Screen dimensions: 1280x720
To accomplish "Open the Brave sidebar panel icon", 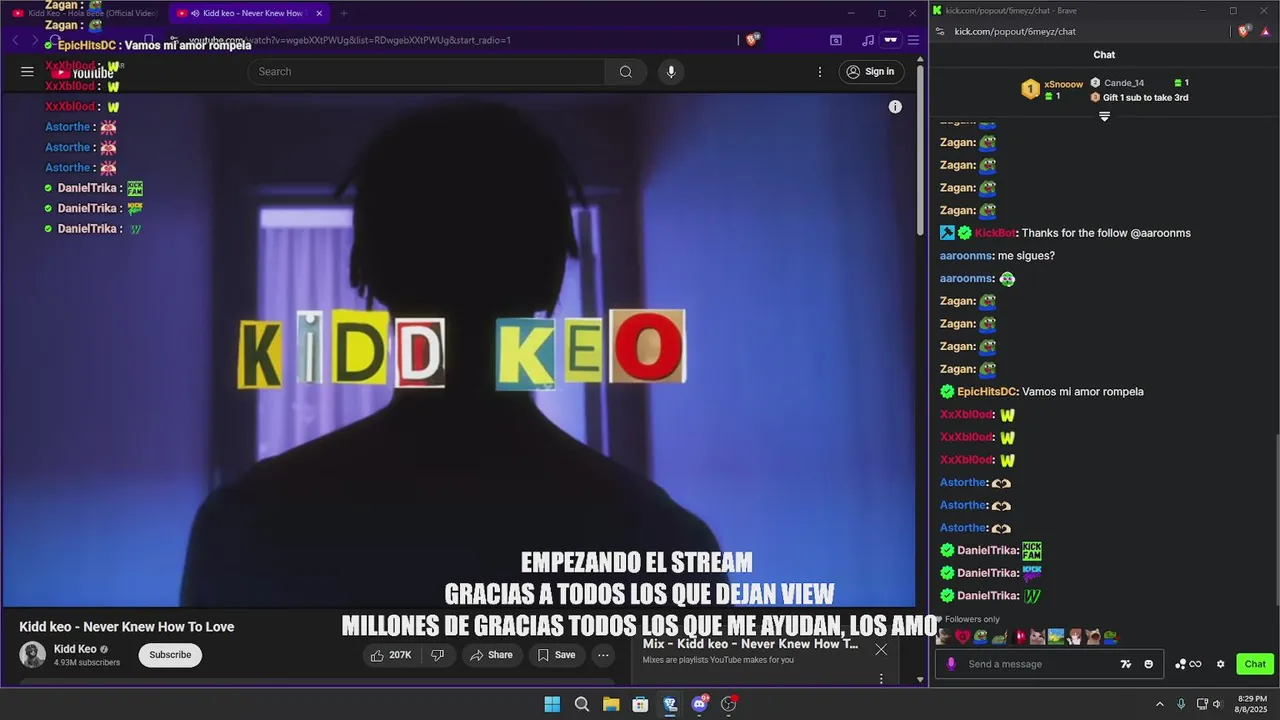I will point(836,40).
